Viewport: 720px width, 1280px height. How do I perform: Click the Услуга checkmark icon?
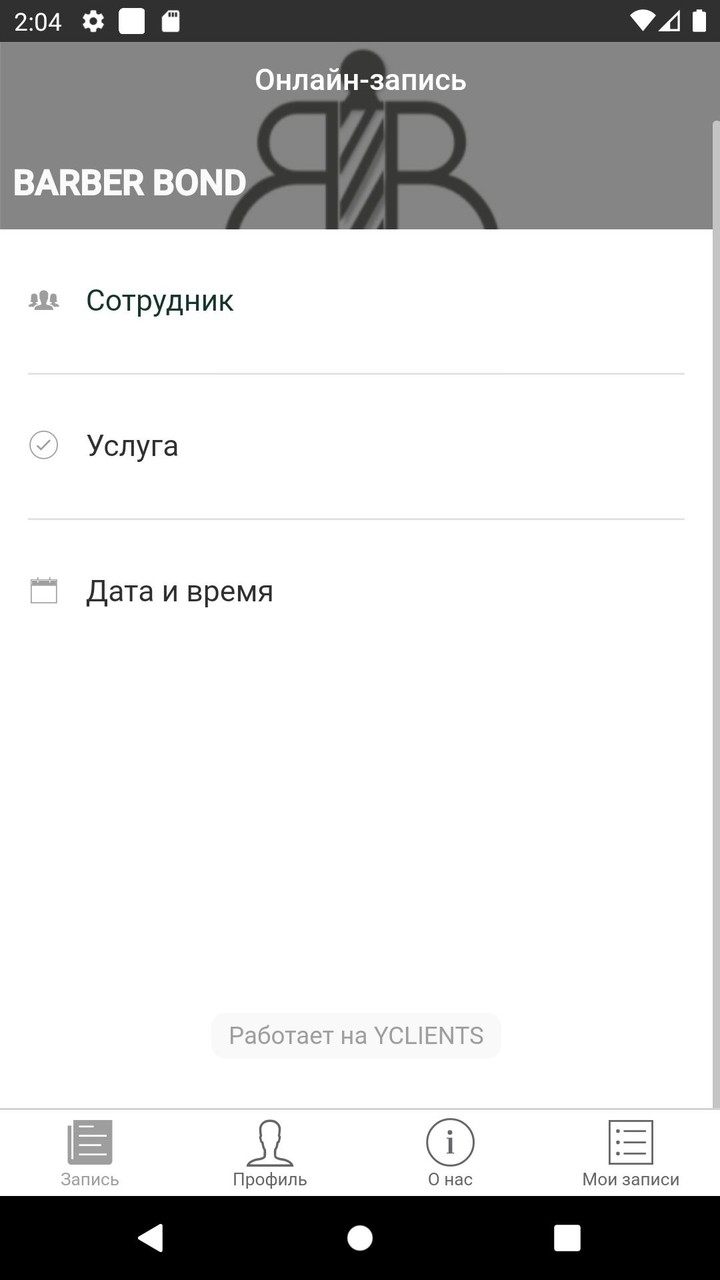tap(44, 445)
